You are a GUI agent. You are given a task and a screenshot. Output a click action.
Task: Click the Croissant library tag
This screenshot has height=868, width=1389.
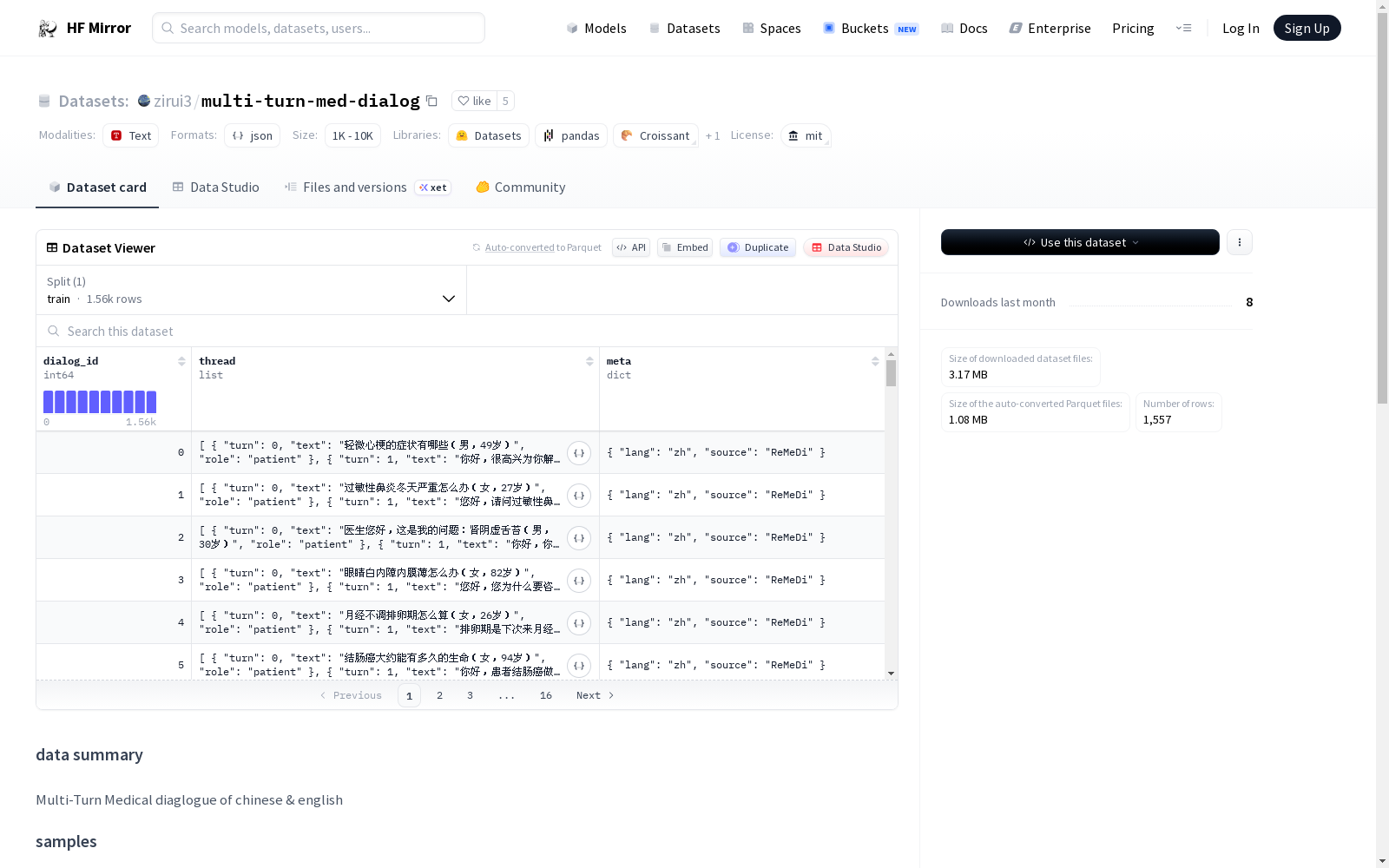[x=655, y=135]
